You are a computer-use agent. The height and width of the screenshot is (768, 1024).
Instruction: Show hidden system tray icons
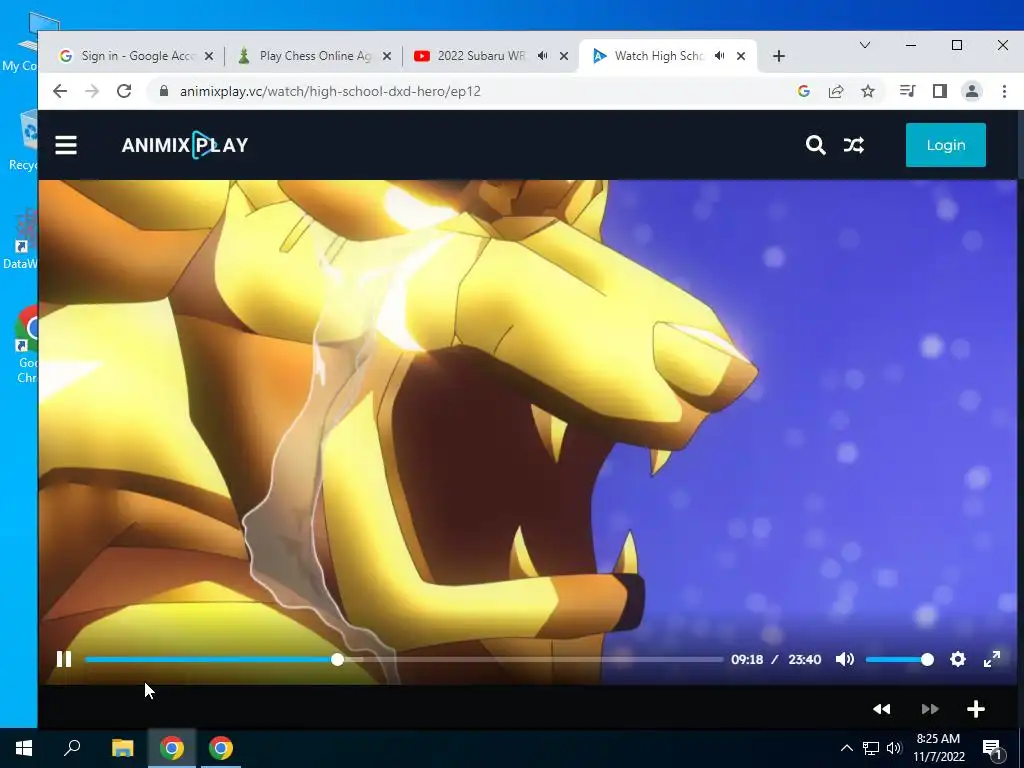(846, 748)
